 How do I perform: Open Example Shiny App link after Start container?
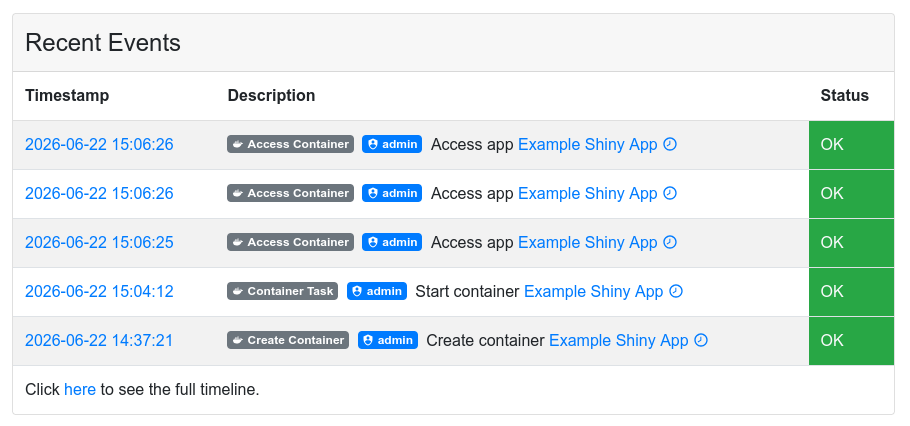(593, 291)
